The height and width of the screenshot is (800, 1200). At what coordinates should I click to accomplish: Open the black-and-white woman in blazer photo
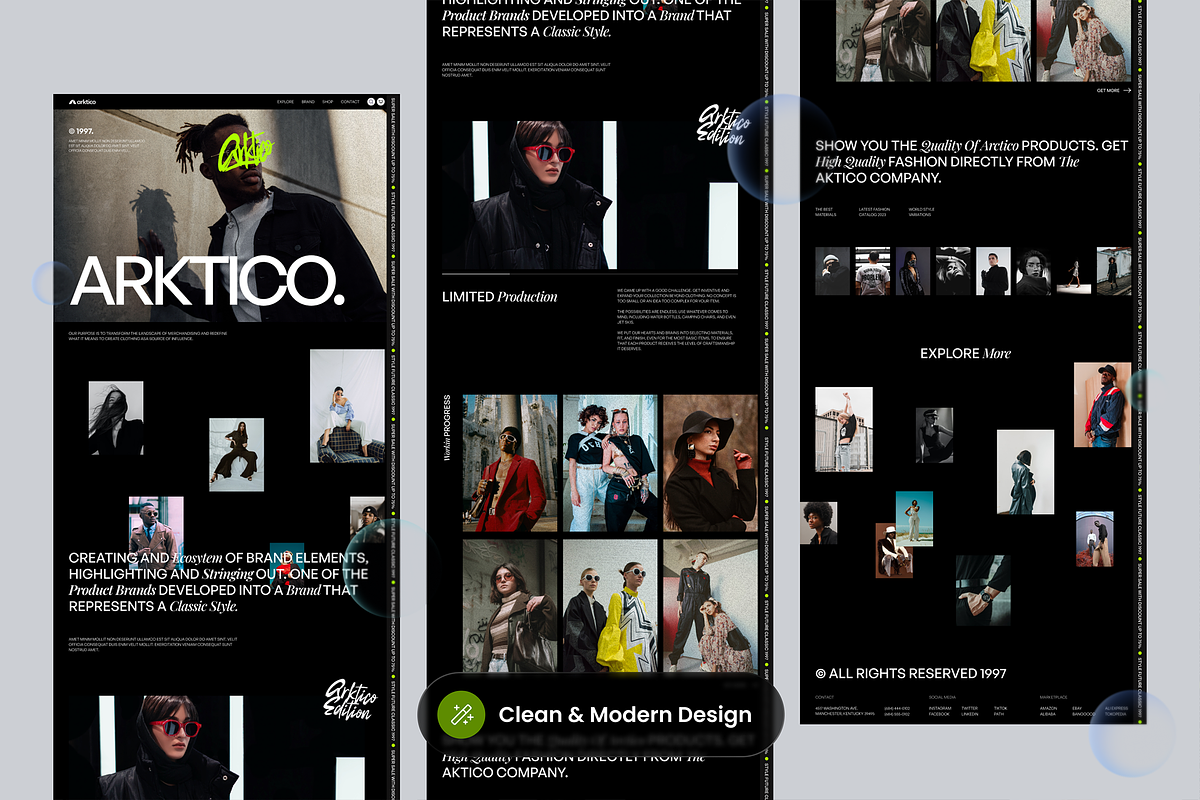click(116, 419)
